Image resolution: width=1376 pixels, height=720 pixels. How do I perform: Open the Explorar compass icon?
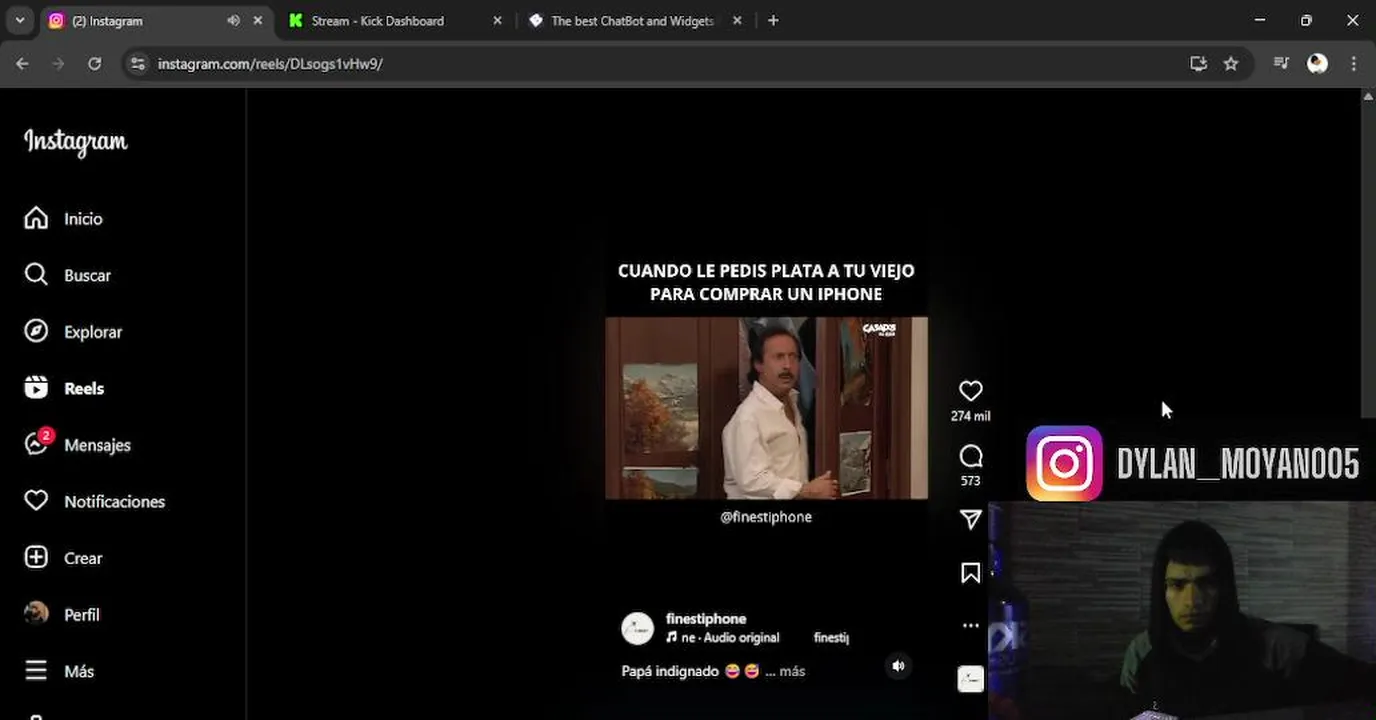point(36,331)
